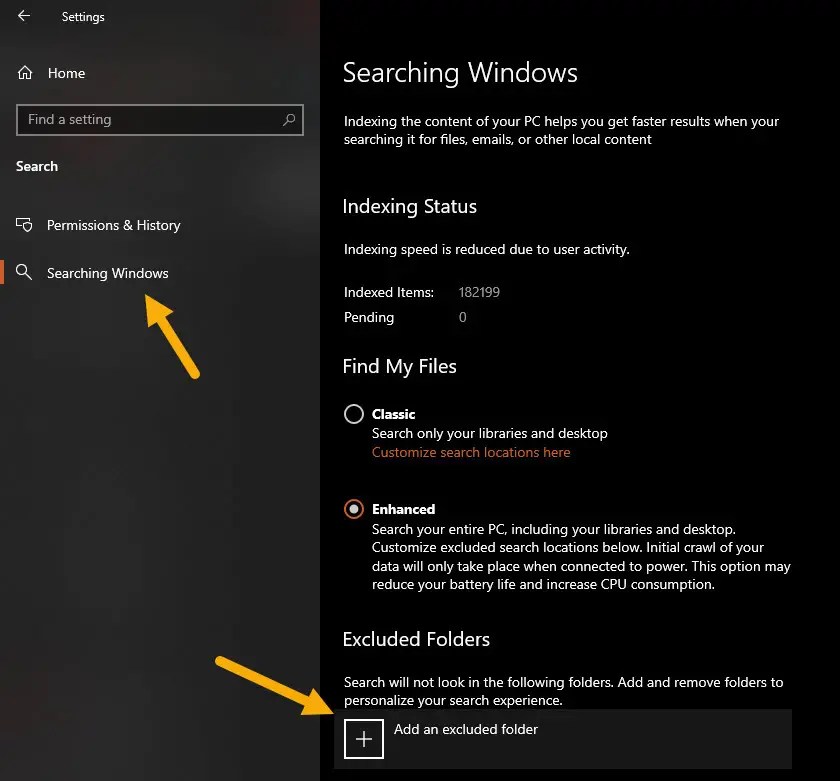Click the indexed items count 182199
Screen dimensions: 840x781
tap(479, 293)
